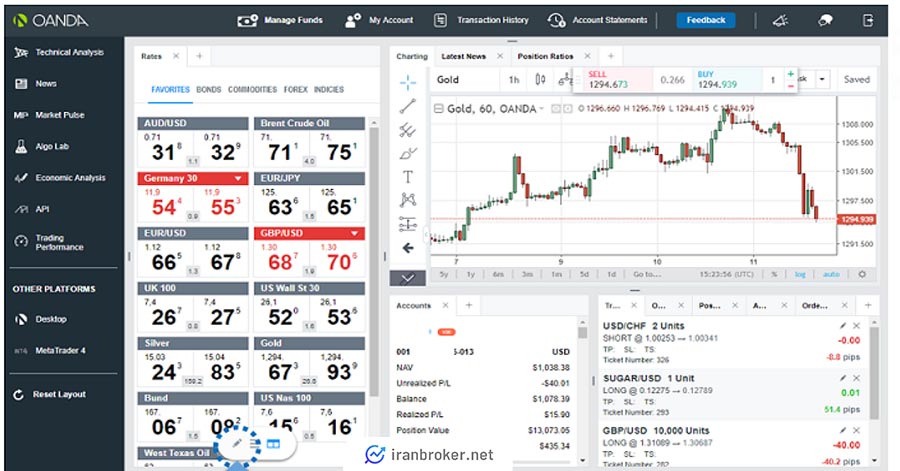Toggle log scale on the chart
Screen dimensions: 900x471
[x=800, y=275]
